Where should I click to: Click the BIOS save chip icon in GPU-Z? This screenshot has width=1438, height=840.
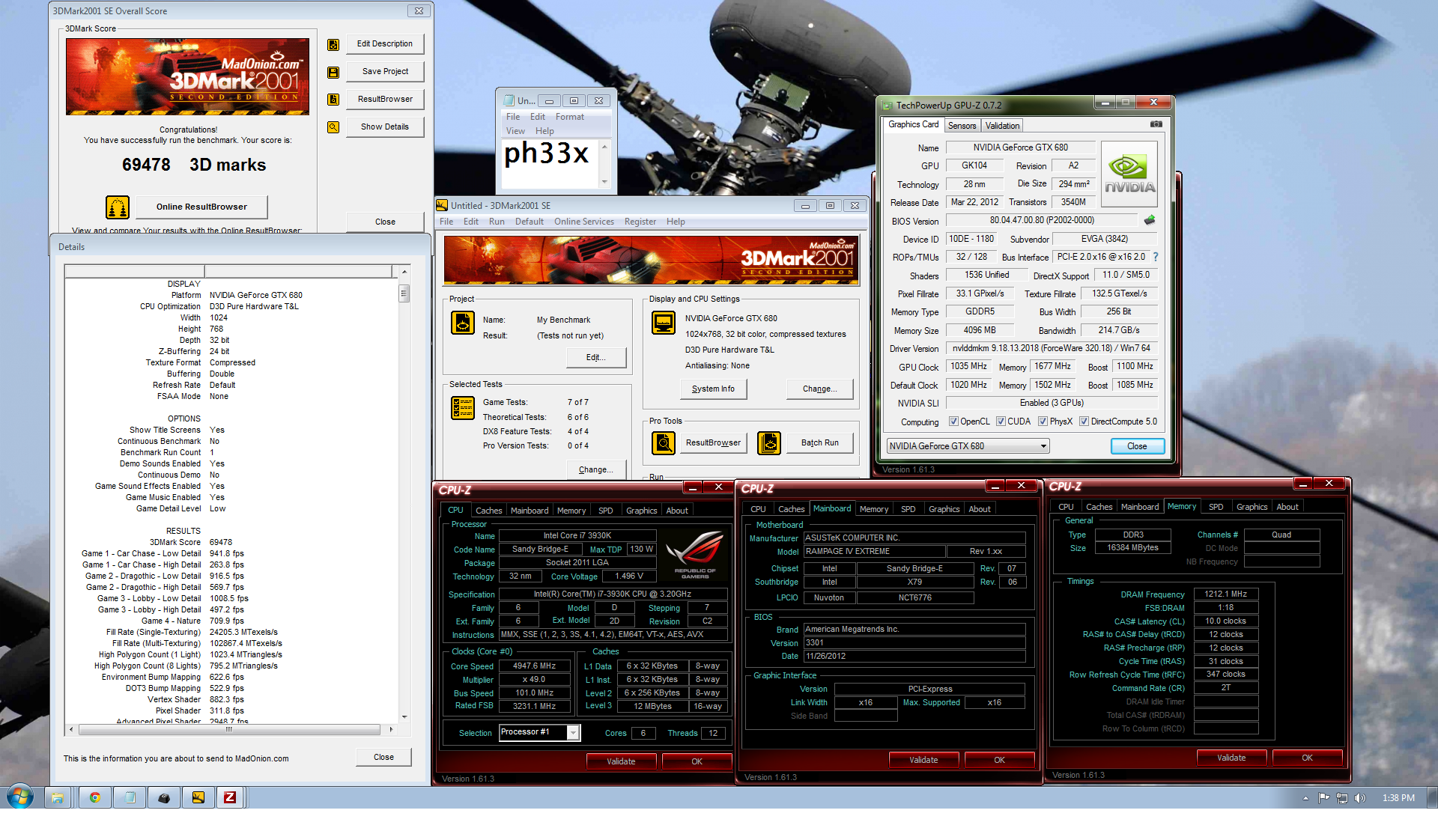[1150, 220]
